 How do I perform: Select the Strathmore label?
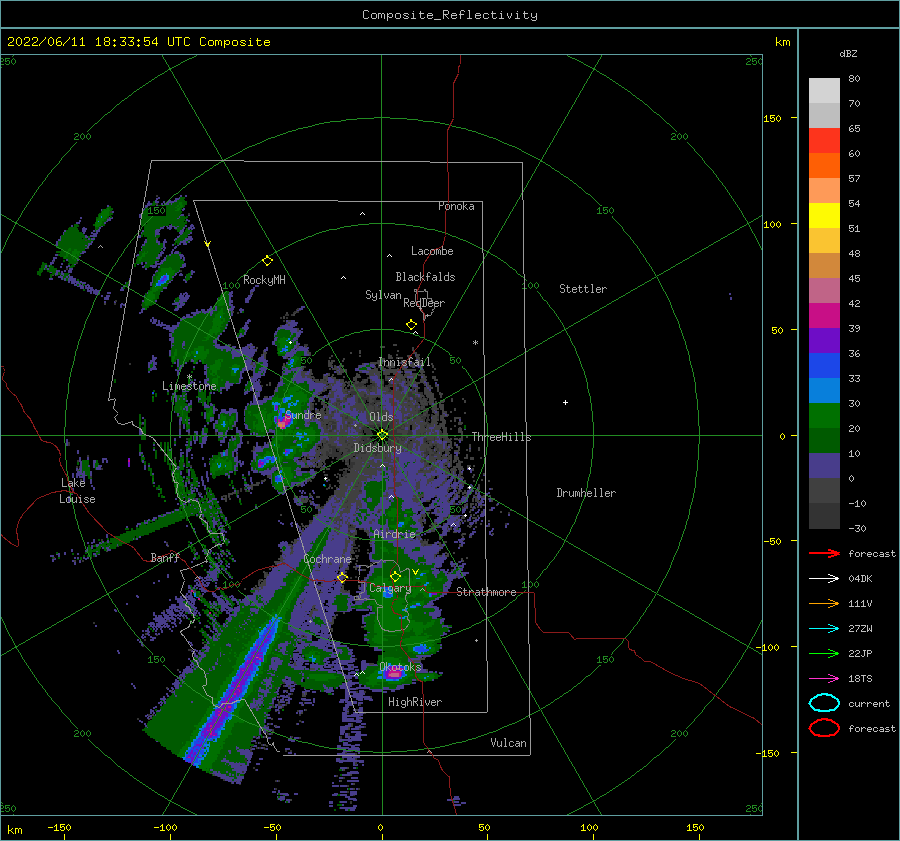point(486,592)
